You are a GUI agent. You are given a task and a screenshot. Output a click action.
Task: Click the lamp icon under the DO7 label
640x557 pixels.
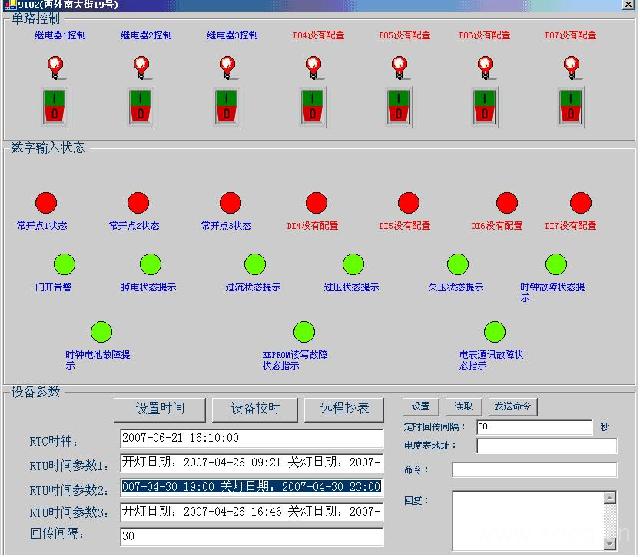(572, 66)
